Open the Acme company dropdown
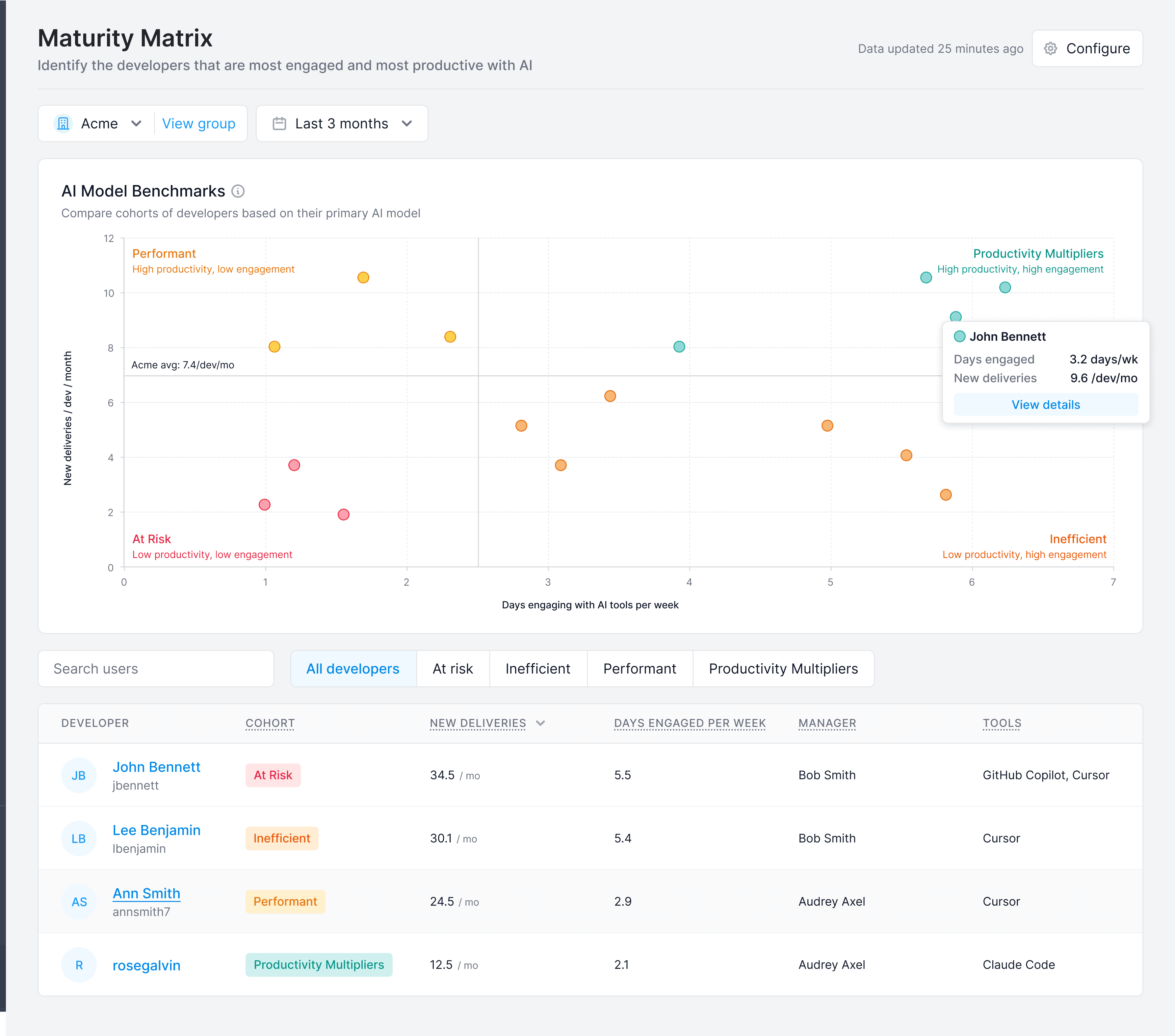This screenshot has width=1175, height=1036. point(136,123)
